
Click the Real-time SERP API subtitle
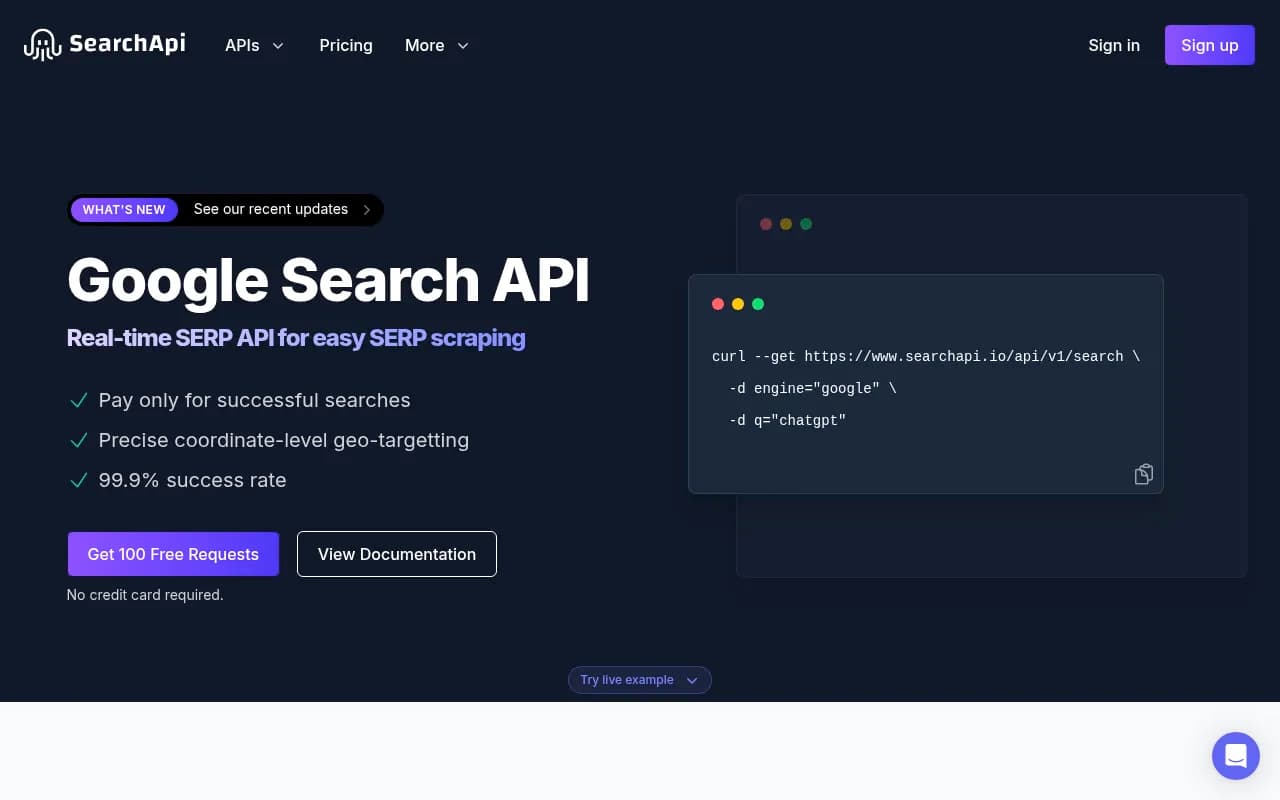296,338
